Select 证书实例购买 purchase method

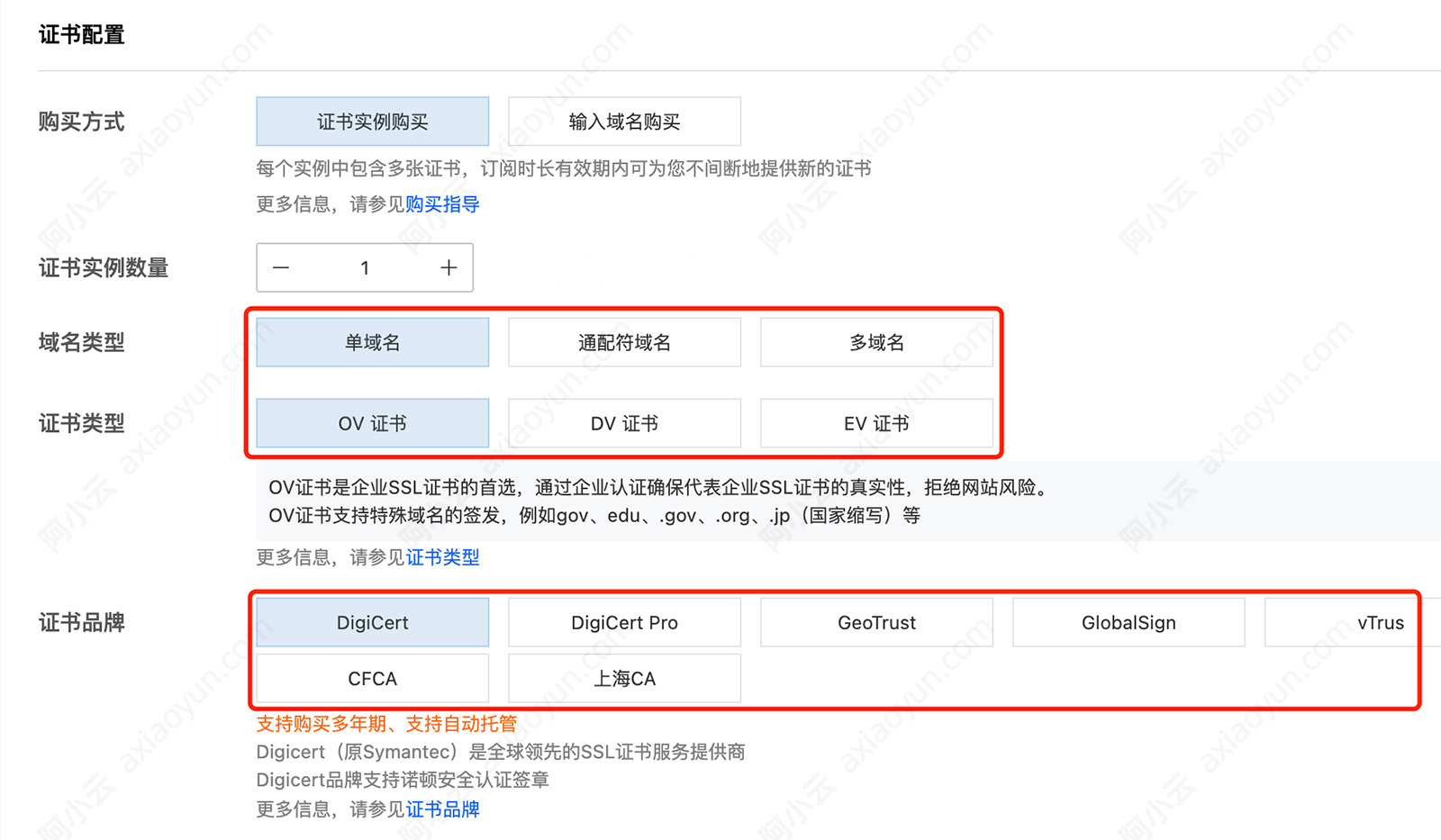click(372, 122)
